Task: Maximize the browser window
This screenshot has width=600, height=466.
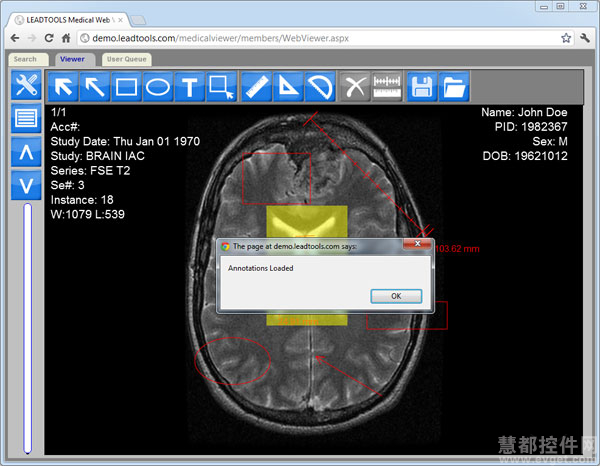Action: [x=560, y=7]
